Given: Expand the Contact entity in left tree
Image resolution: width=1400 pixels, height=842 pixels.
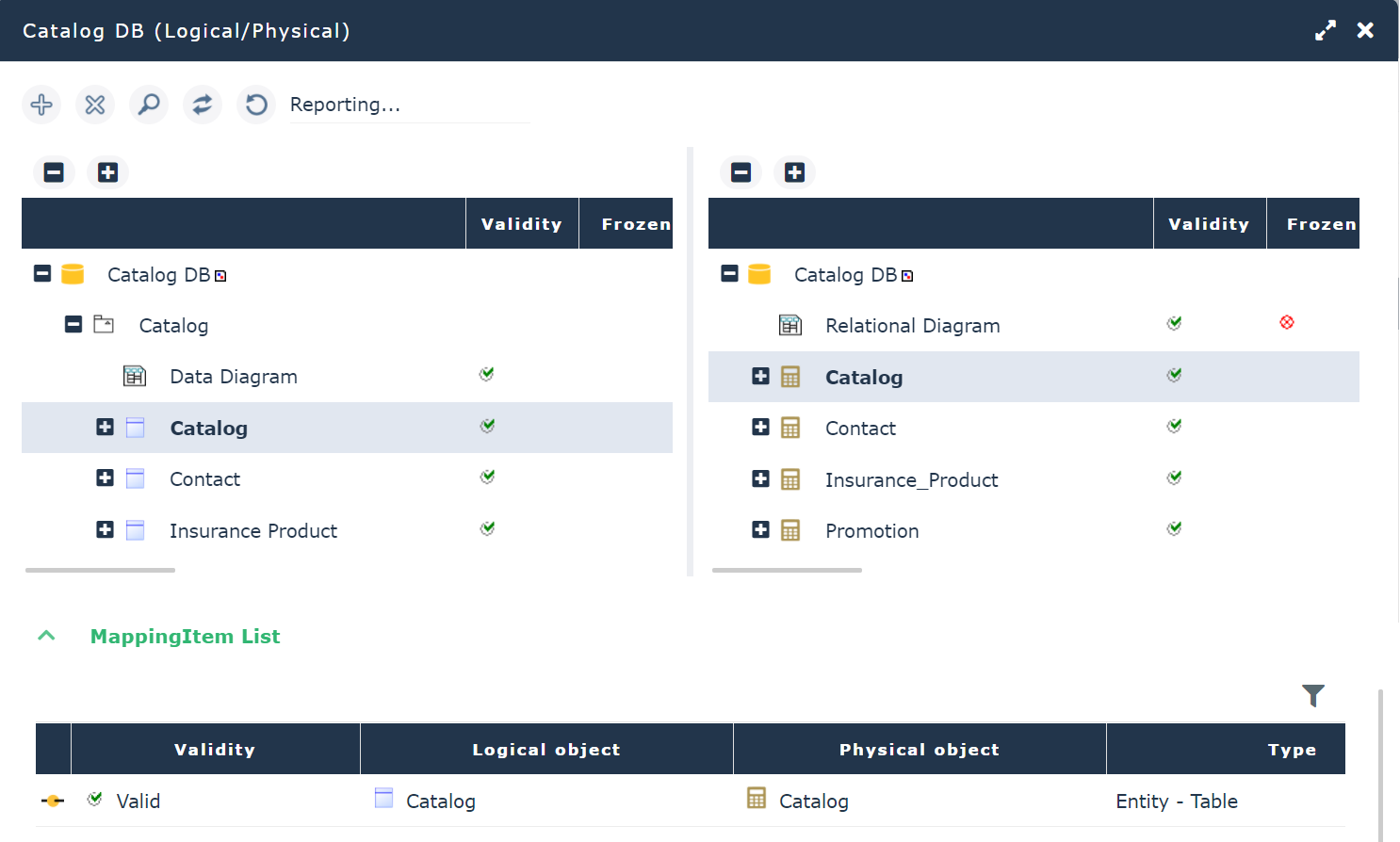Looking at the screenshot, I should pos(105,478).
